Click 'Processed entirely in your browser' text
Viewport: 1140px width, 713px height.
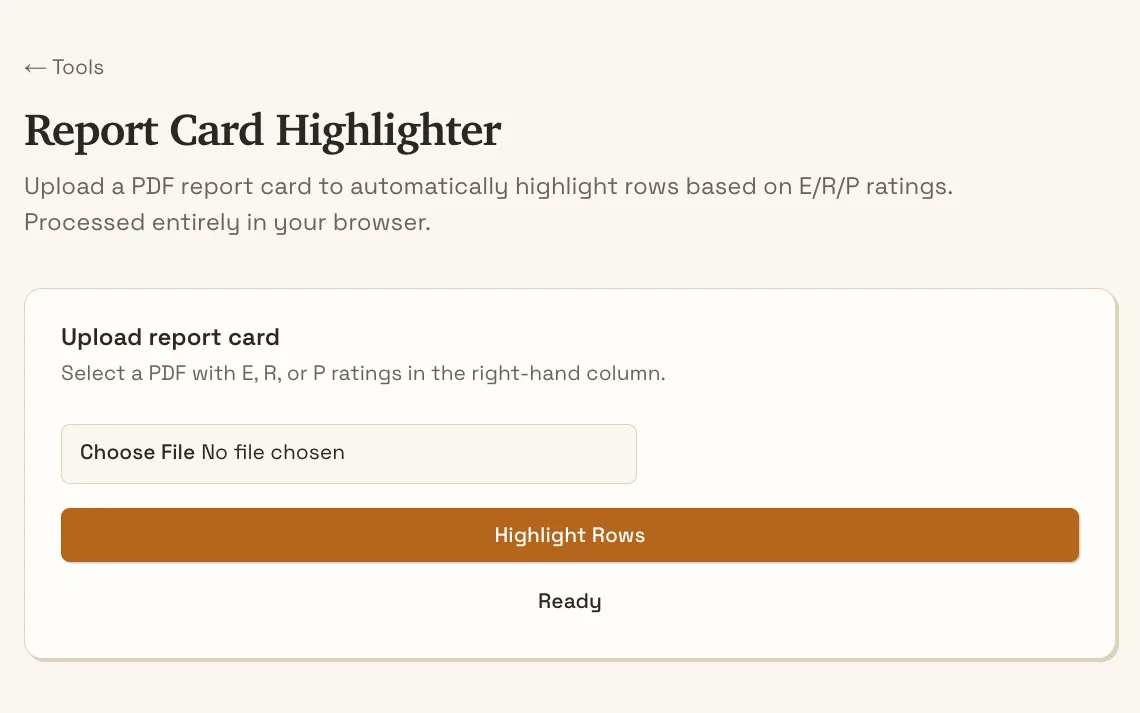228,222
